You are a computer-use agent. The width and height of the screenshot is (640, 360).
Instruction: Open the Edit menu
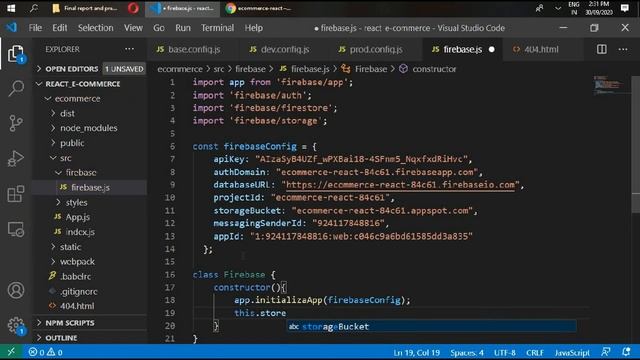pos(60,28)
